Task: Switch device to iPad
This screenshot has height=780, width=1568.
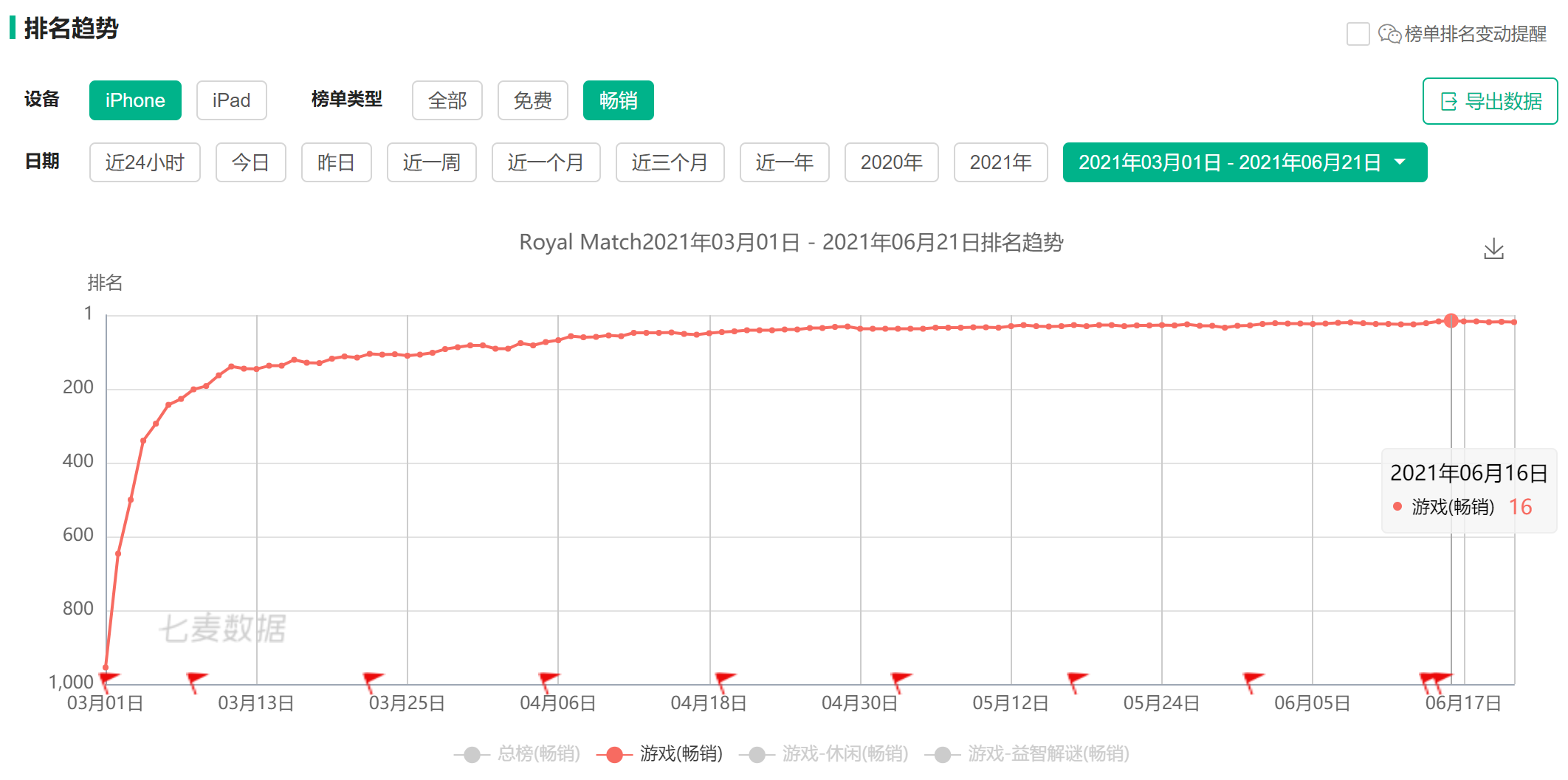Action: coord(231,100)
